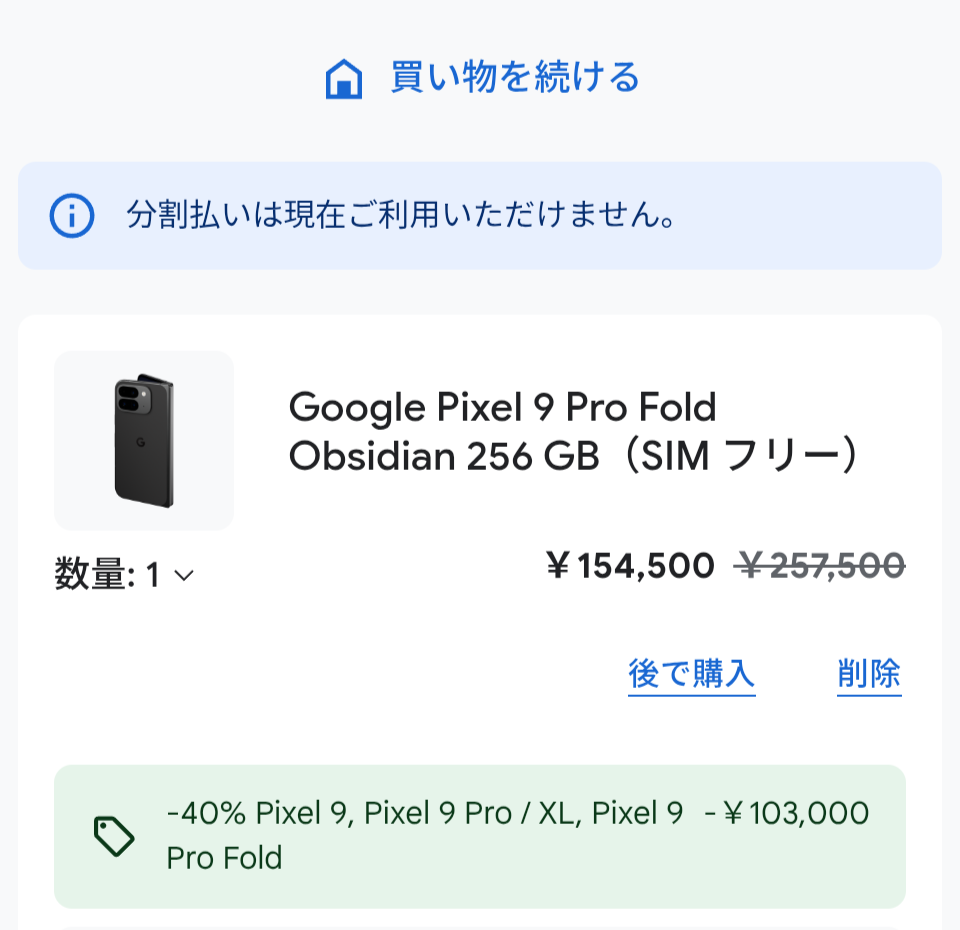Click the quantity value 1
960x930 pixels.
[152, 575]
